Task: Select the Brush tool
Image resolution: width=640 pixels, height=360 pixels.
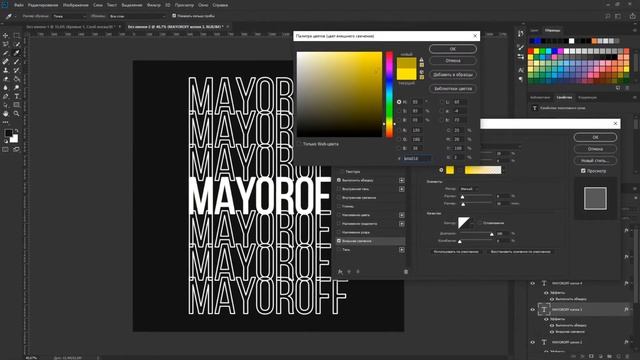Action: point(16,62)
